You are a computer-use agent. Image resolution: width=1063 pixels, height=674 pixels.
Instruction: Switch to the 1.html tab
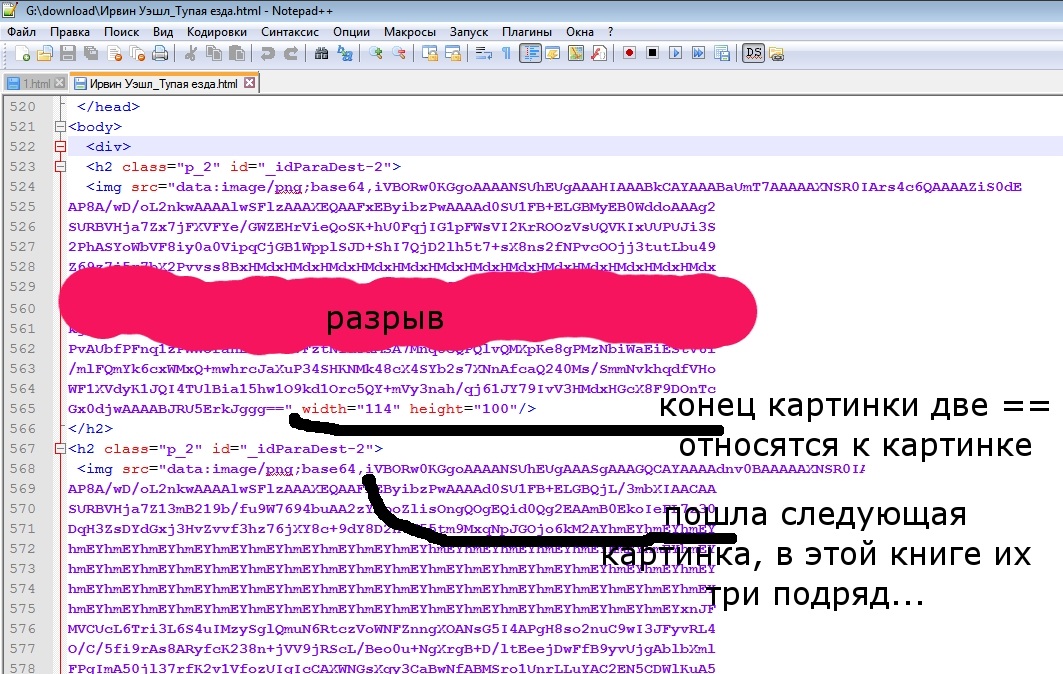coord(36,84)
